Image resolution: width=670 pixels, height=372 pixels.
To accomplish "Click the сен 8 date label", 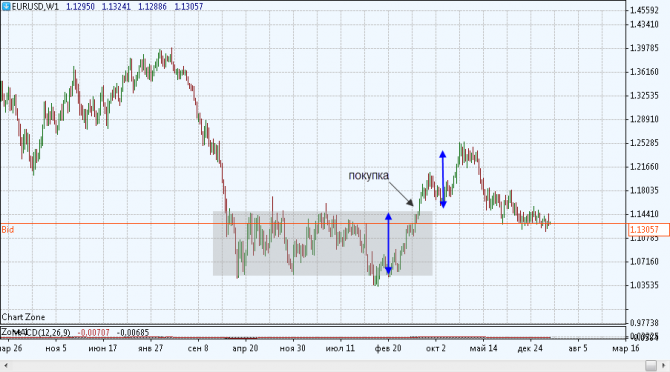I will tap(198, 349).
